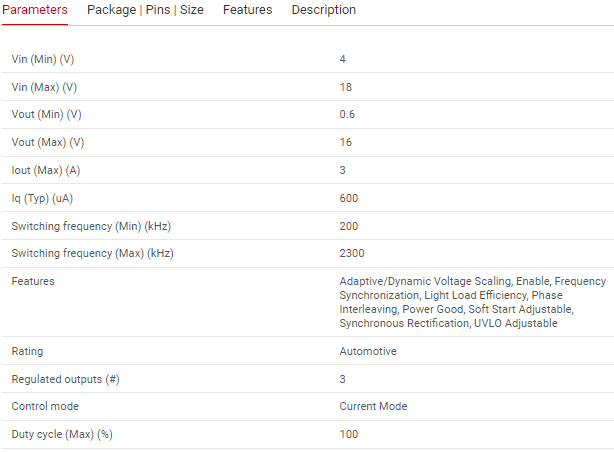Select the Iq (Typ) value 600
This screenshot has height=452, width=614.
click(349, 198)
